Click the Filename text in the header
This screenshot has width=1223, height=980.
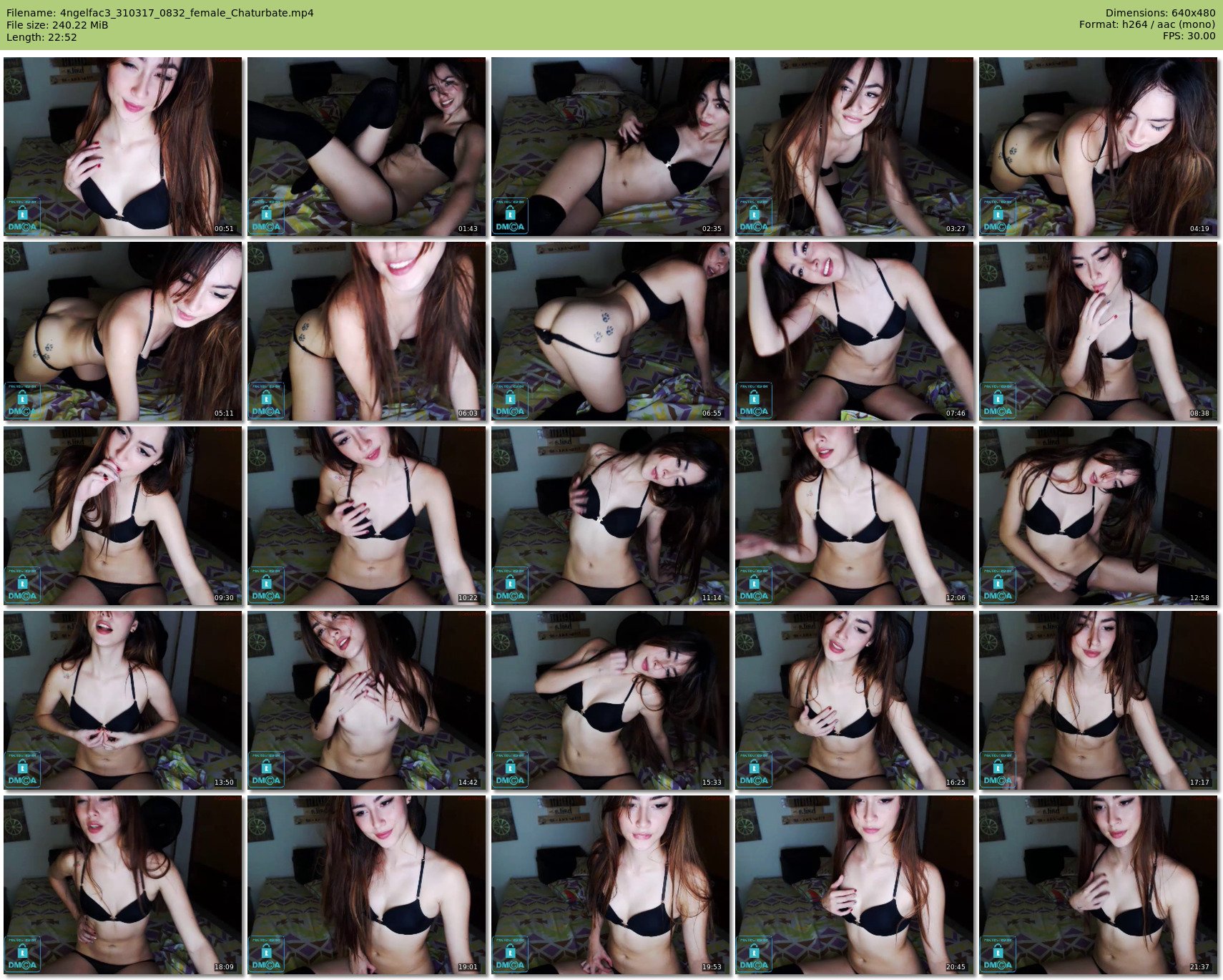(159, 13)
